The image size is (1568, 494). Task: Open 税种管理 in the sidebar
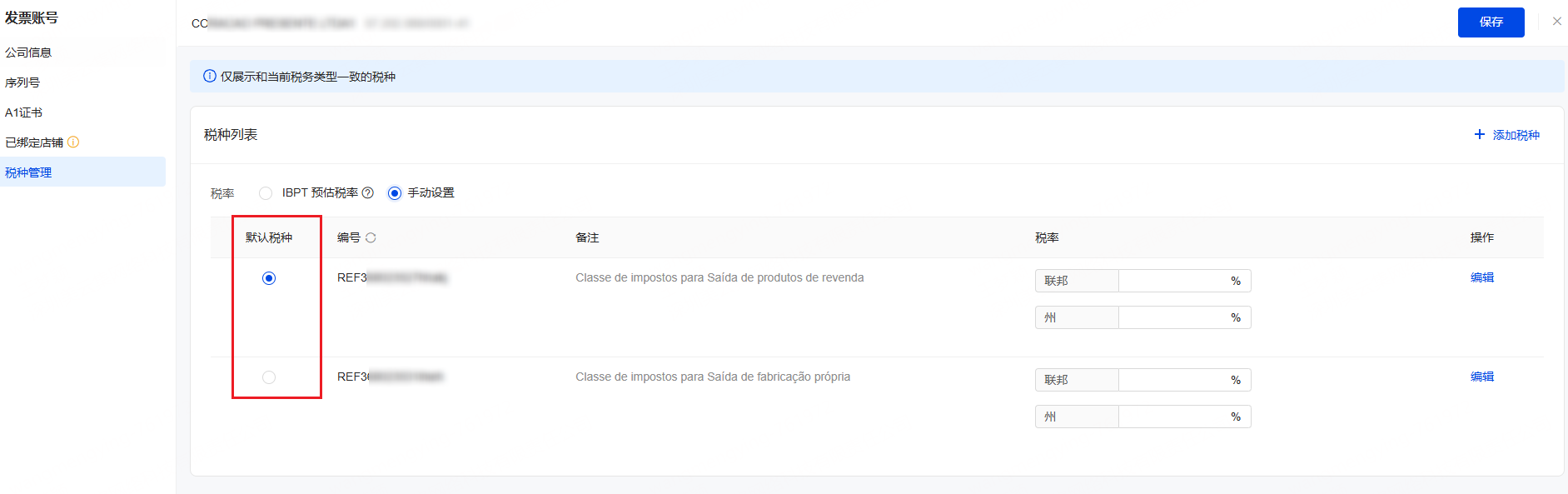click(82, 172)
